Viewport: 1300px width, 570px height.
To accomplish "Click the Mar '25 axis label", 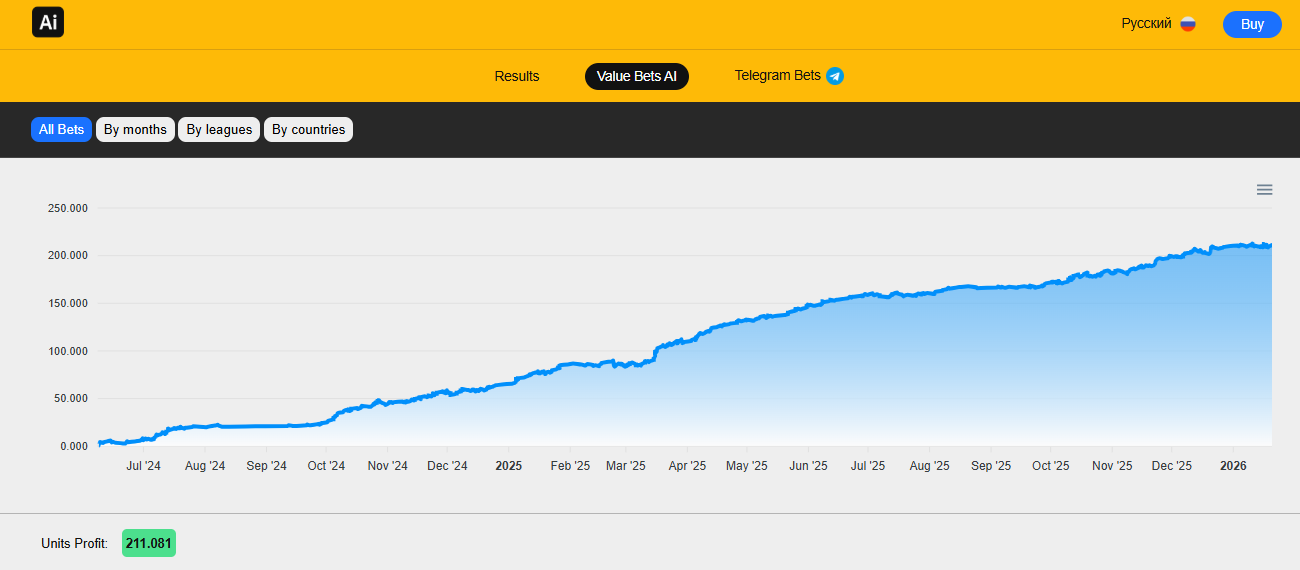I will point(626,466).
